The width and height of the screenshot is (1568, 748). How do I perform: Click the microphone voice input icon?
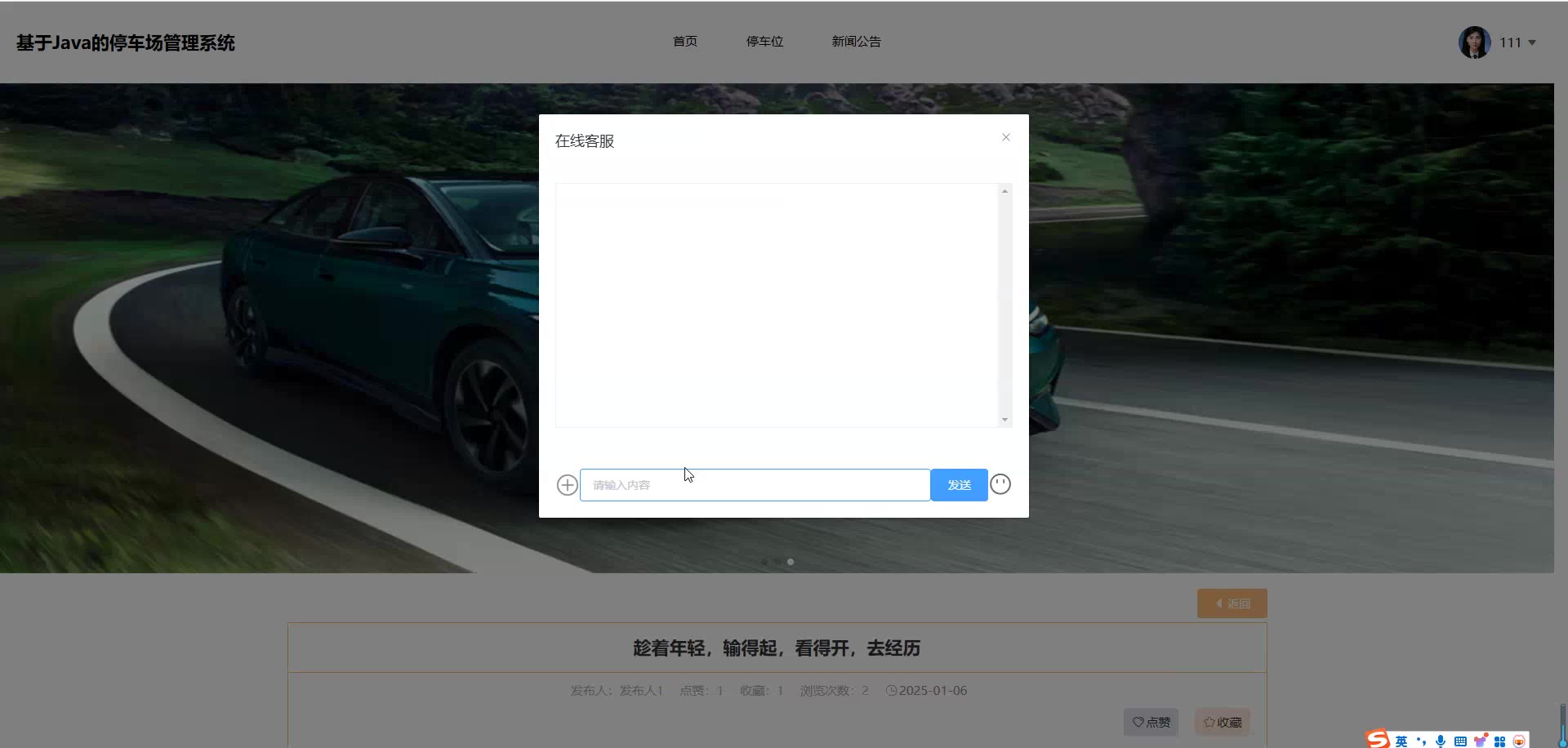click(x=1441, y=741)
